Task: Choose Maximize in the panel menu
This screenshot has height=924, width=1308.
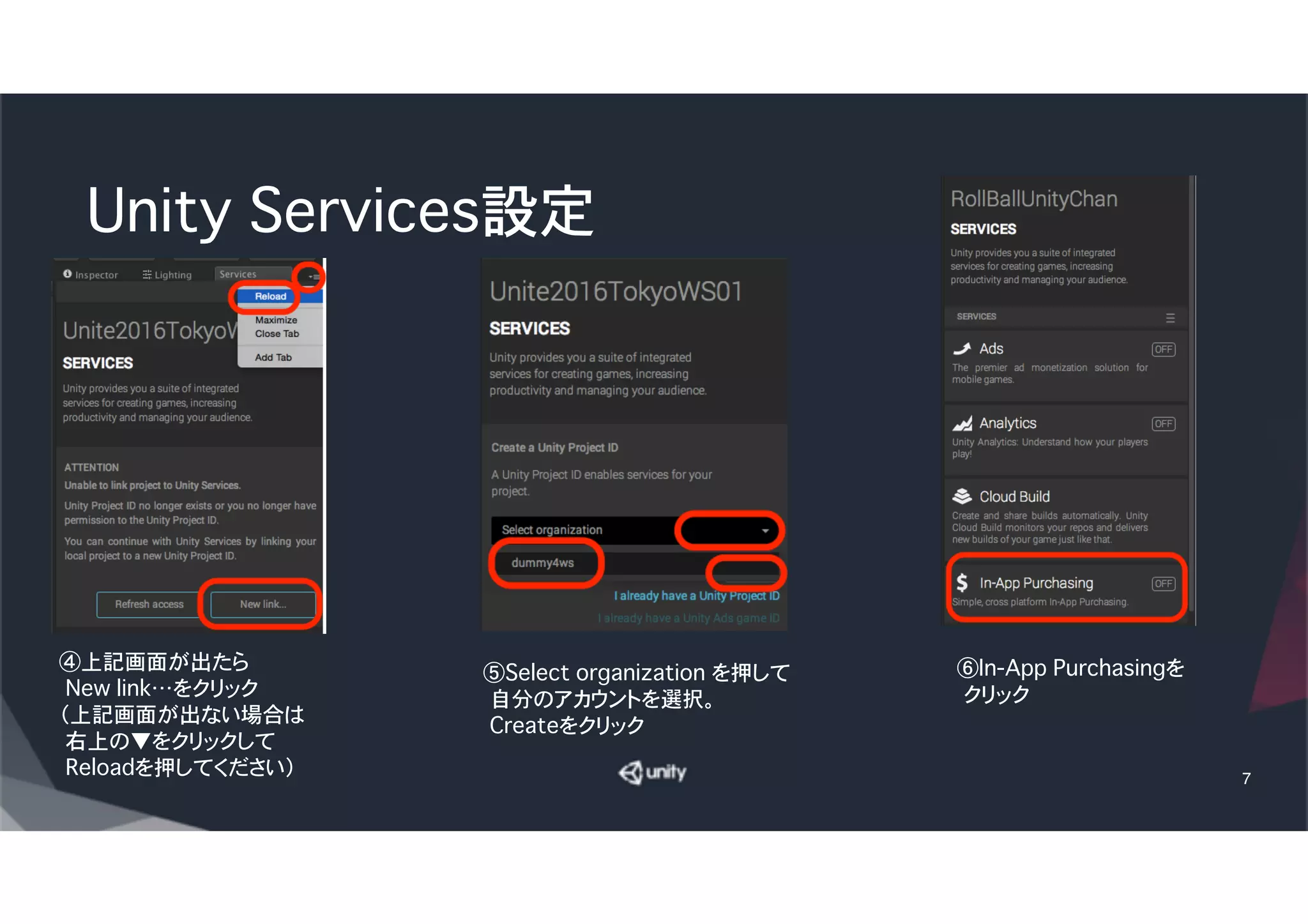Action: coord(276,320)
